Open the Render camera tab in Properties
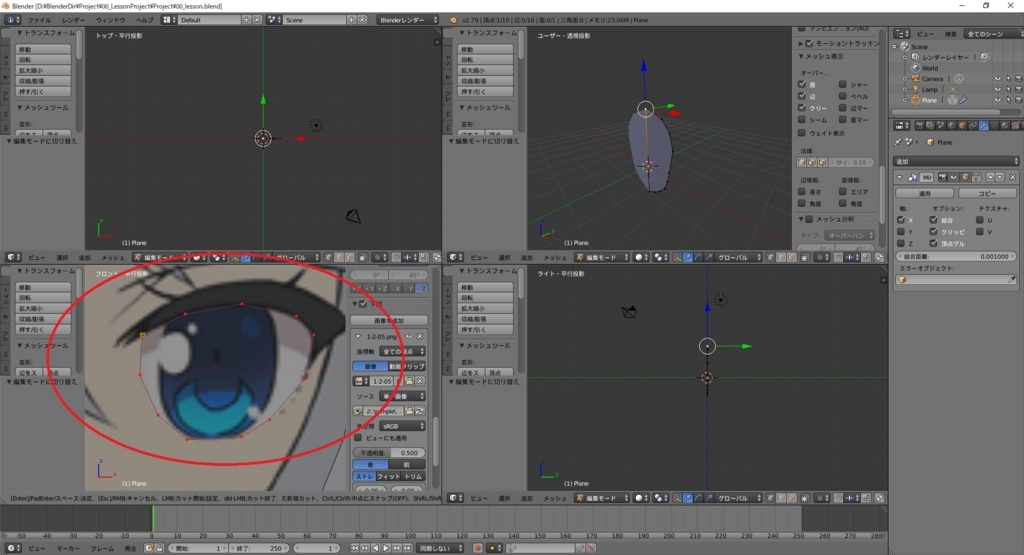 pos(920,125)
